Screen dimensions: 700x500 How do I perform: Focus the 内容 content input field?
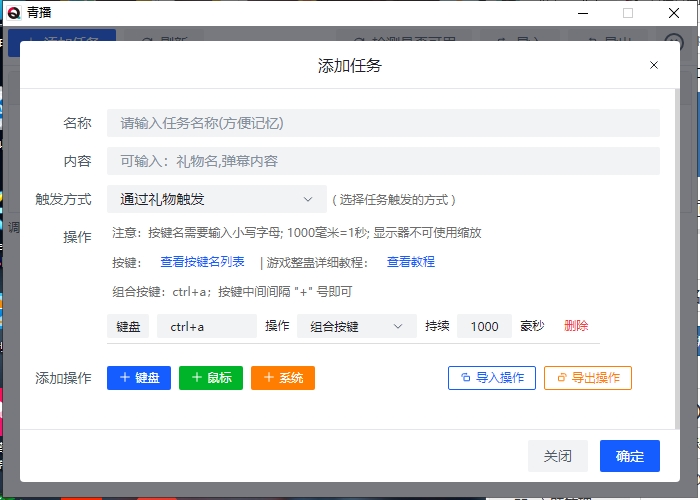[383, 161]
